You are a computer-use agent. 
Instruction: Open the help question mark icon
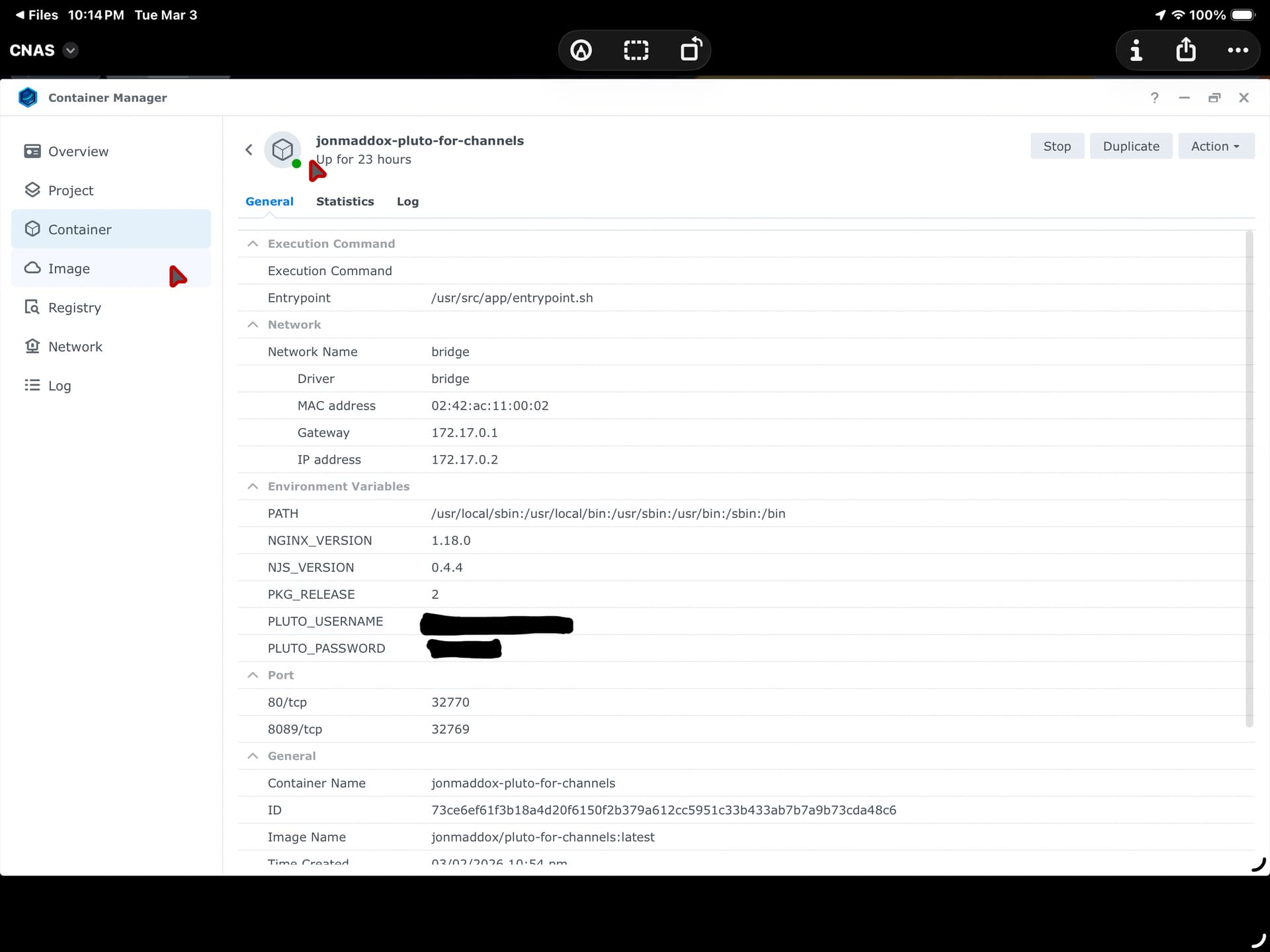(1154, 98)
